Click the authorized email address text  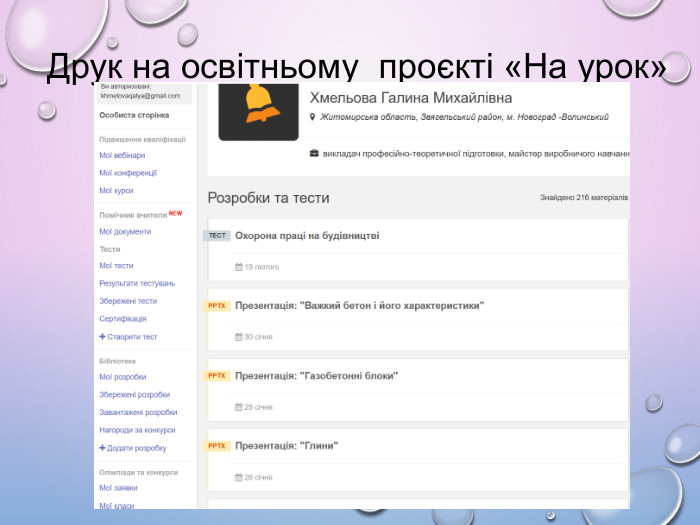(x=141, y=96)
